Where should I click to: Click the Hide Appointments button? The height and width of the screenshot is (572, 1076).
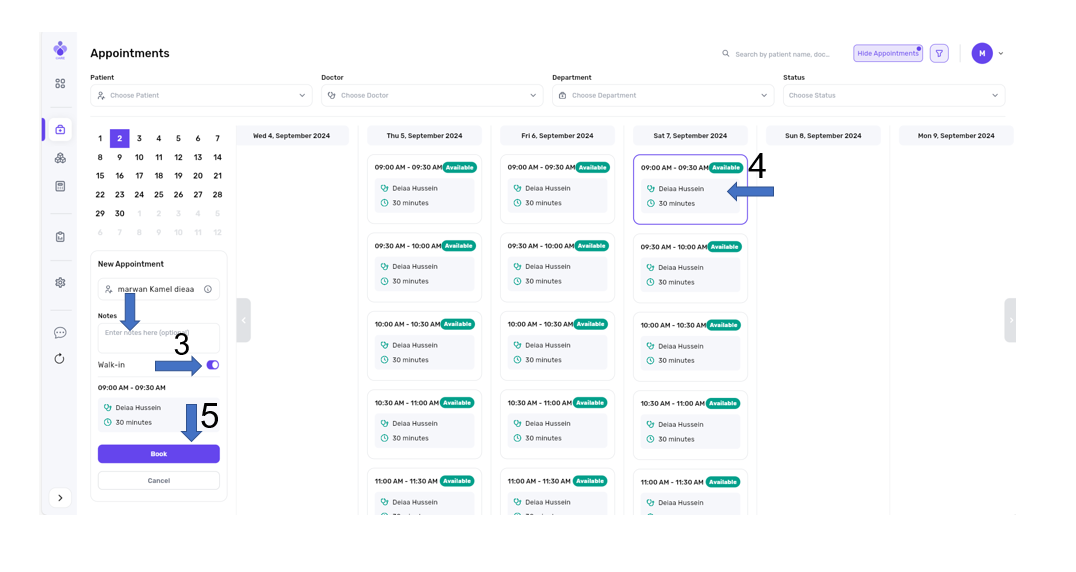pos(887,54)
